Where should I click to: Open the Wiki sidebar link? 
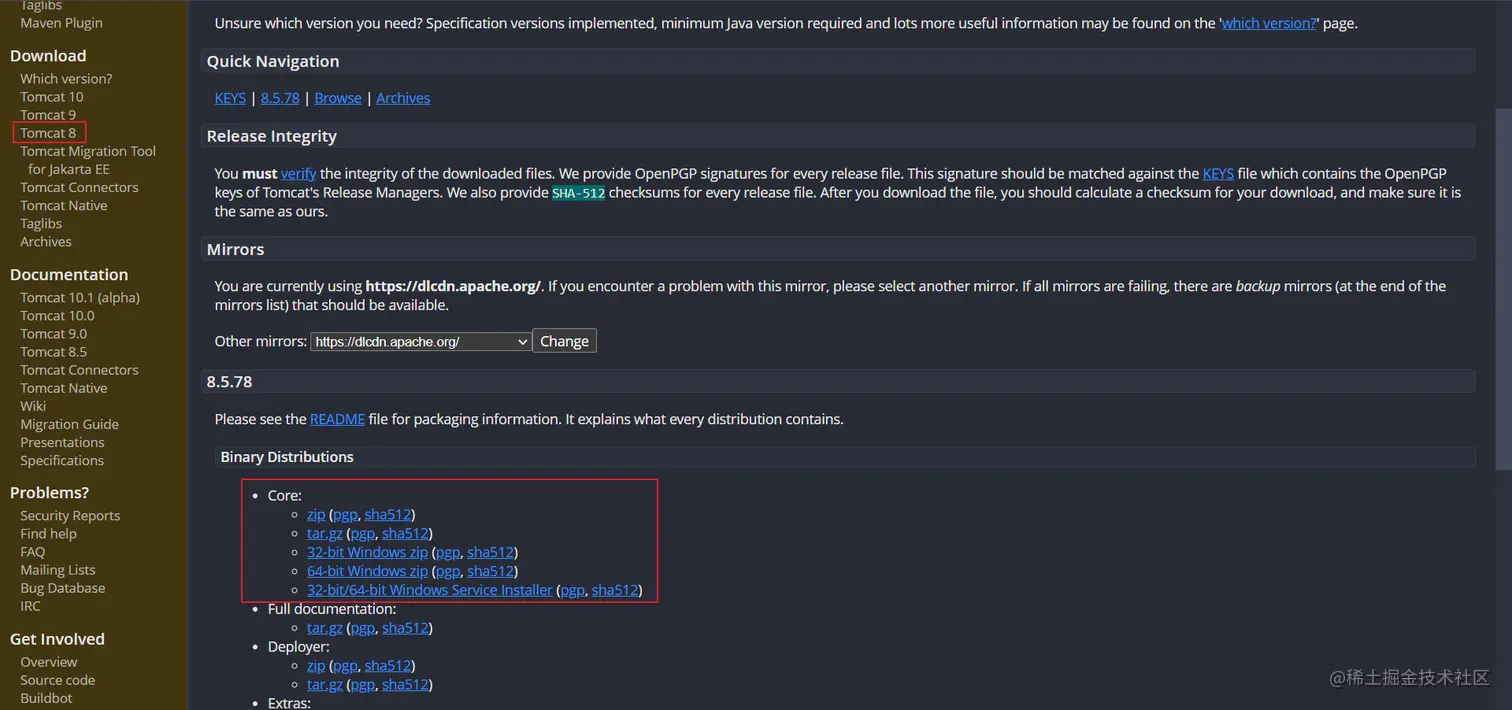pos(33,406)
